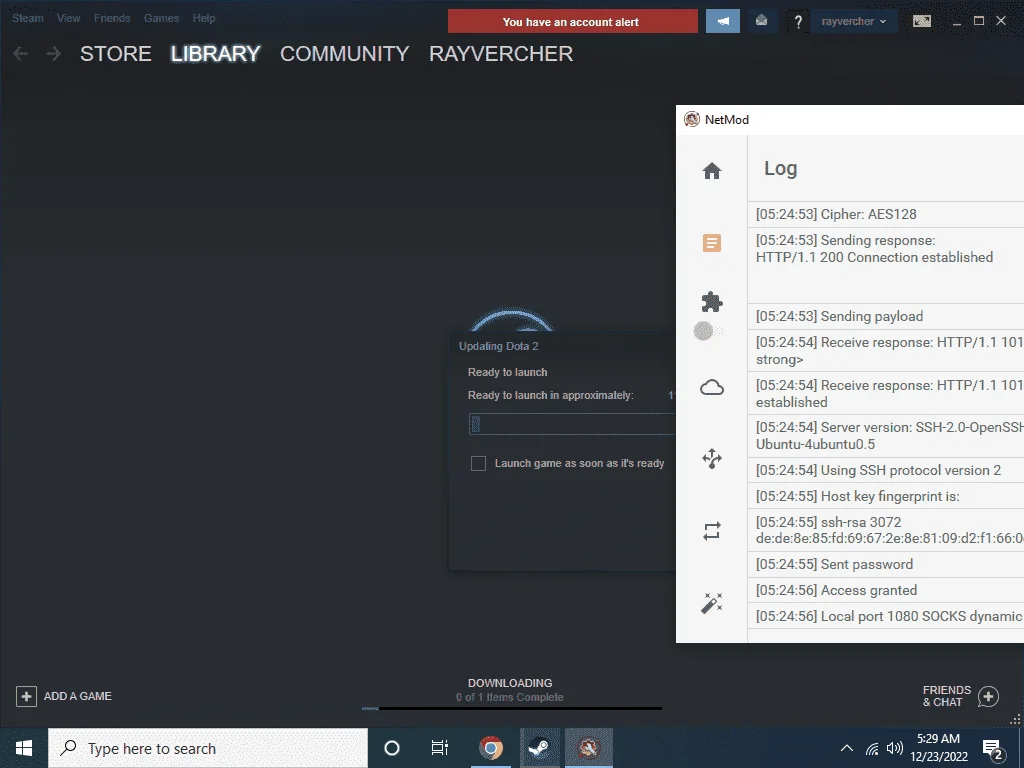Viewport: 1024px width, 768px height.
Task: Open the RAYVERCHER profile tab
Action: [x=501, y=54]
